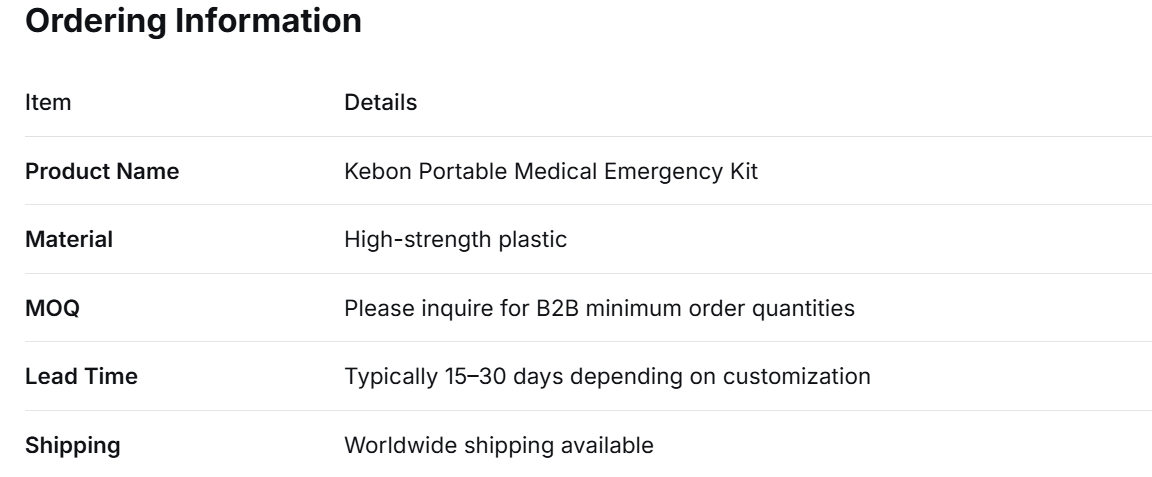Select the Details column header
Image resolution: width=1152 pixels, height=477 pixels.
(381, 102)
